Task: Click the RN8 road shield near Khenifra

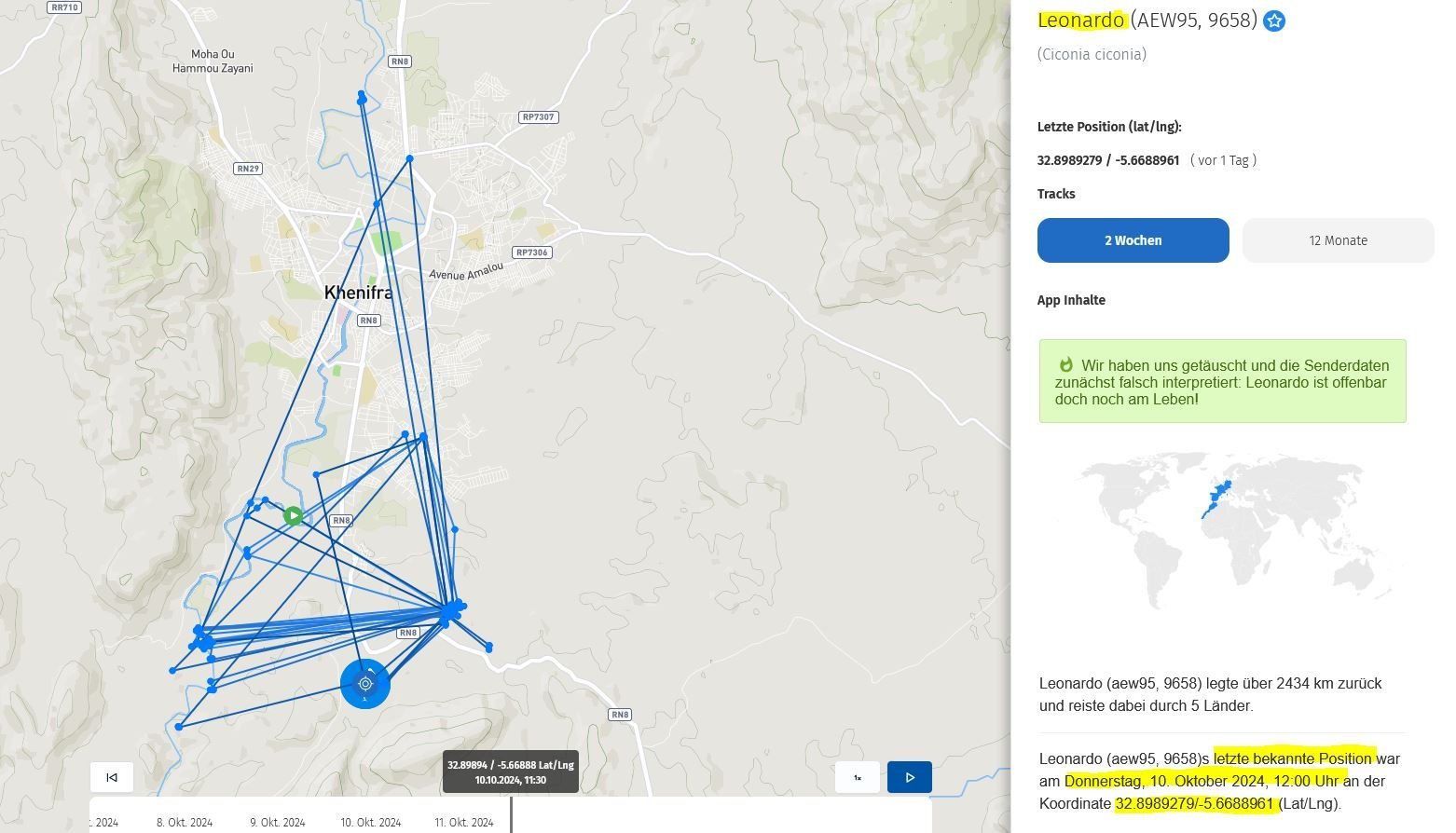Action: 369,321
